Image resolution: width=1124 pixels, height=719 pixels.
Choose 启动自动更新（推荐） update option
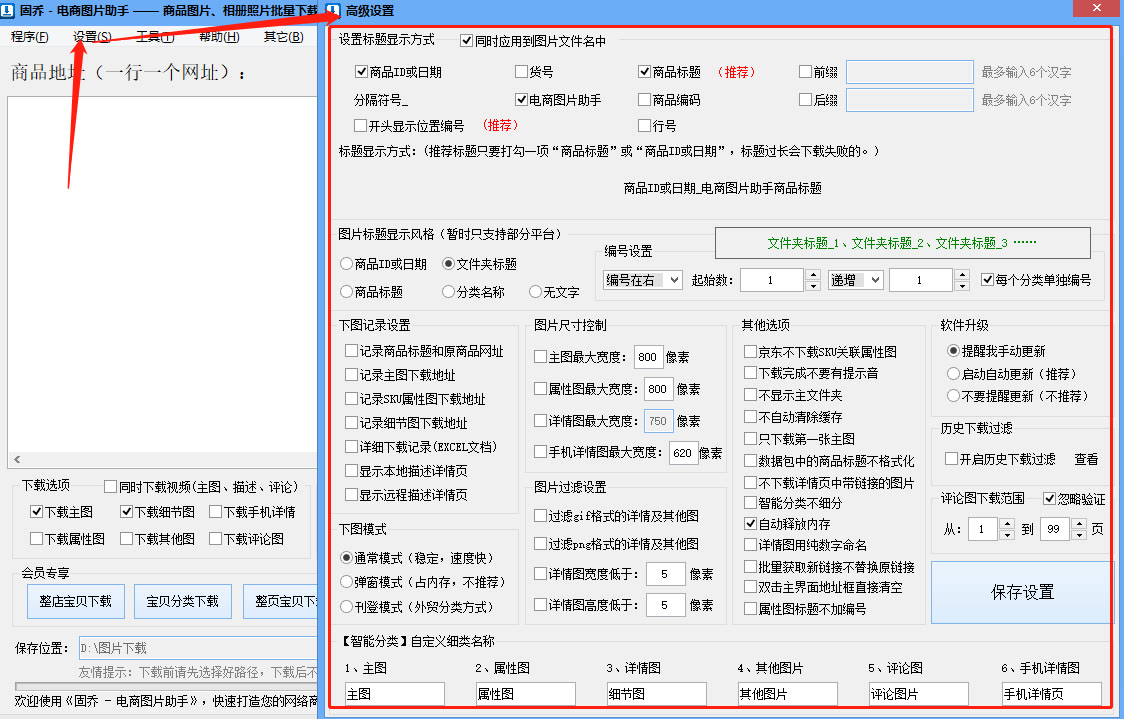tap(953, 373)
